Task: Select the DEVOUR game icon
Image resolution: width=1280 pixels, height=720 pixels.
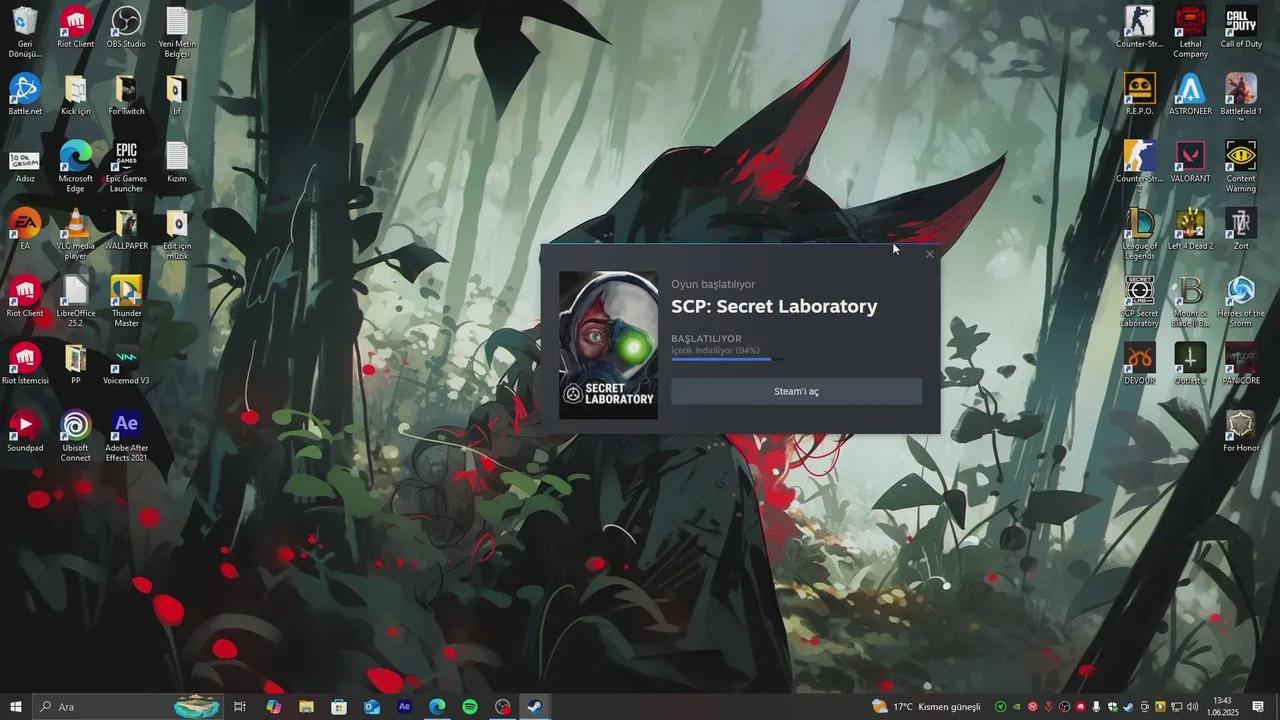Action: click(1139, 363)
